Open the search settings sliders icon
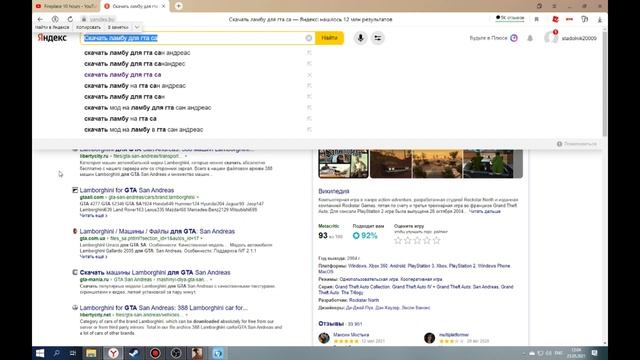This screenshot has height=360, width=640. click(378, 38)
